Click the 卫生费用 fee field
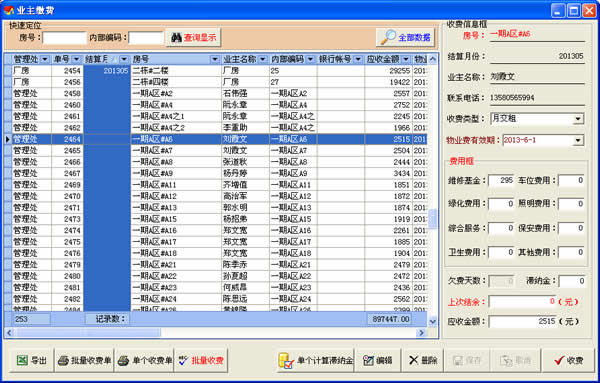Viewport: 600px width, 383px height. [501, 253]
